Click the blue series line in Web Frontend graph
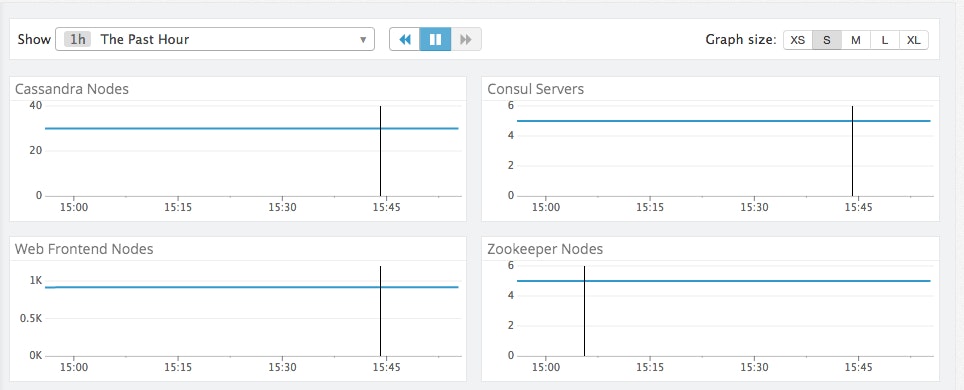This screenshot has height=390, width=964. (x=251, y=287)
